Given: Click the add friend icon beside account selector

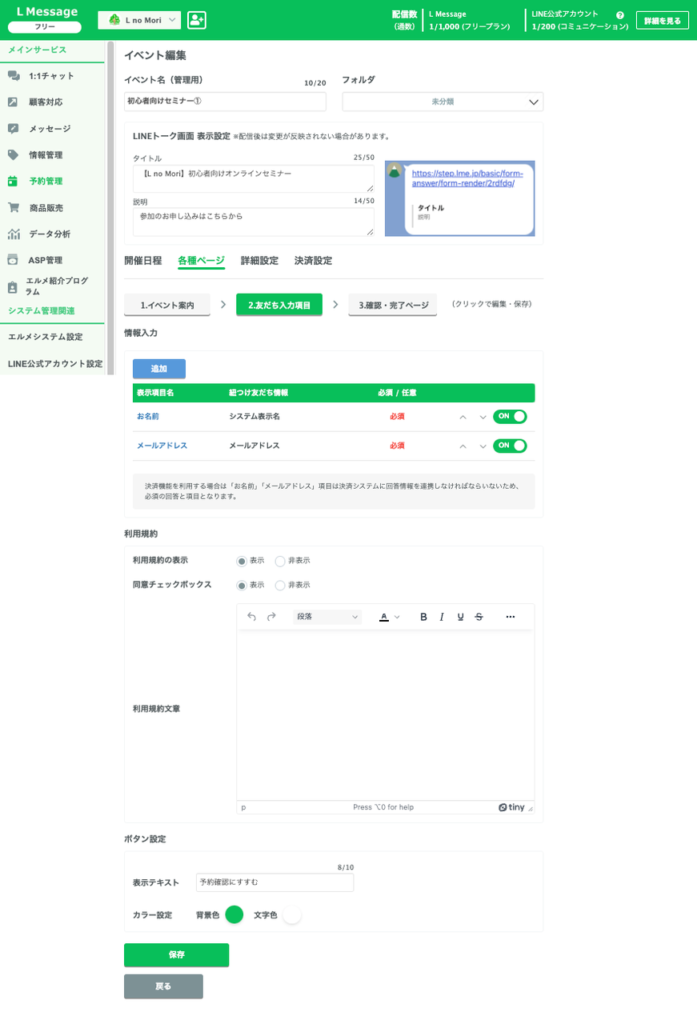Looking at the screenshot, I should click(196, 20).
